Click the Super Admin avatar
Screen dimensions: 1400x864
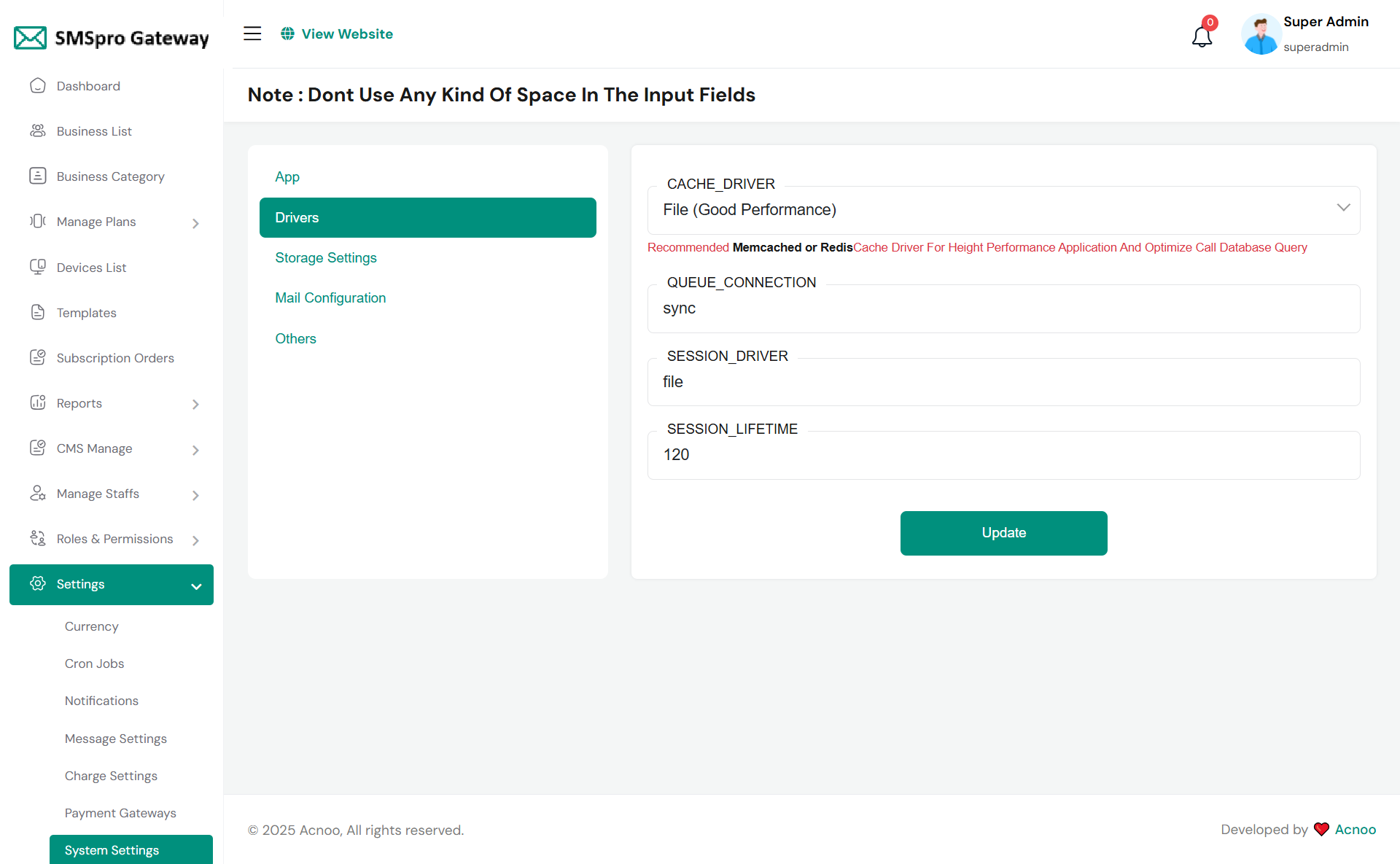1261,34
